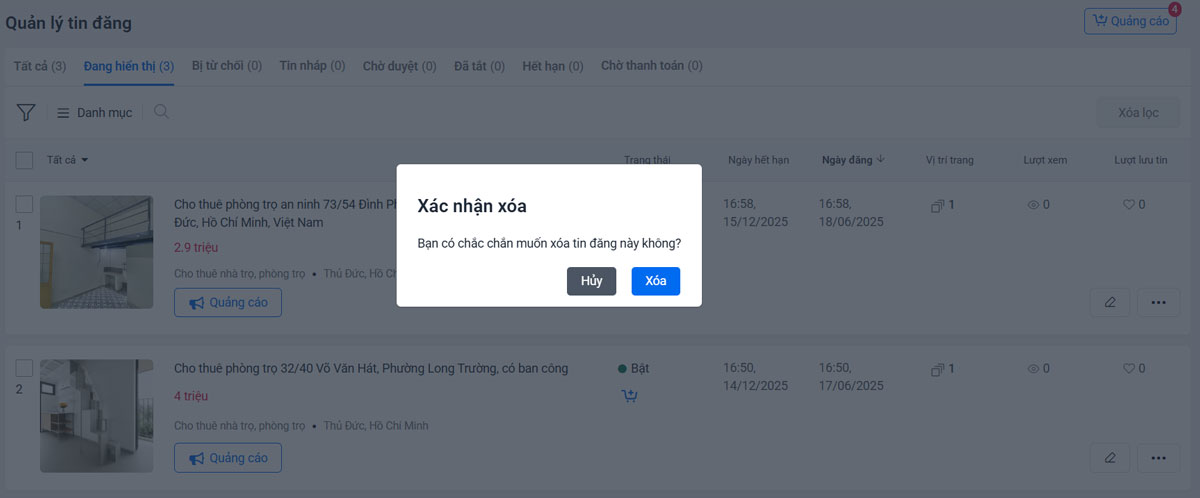Confirm deletion with the Xóa button
Image resolution: width=1200 pixels, height=498 pixels.
coord(655,281)
